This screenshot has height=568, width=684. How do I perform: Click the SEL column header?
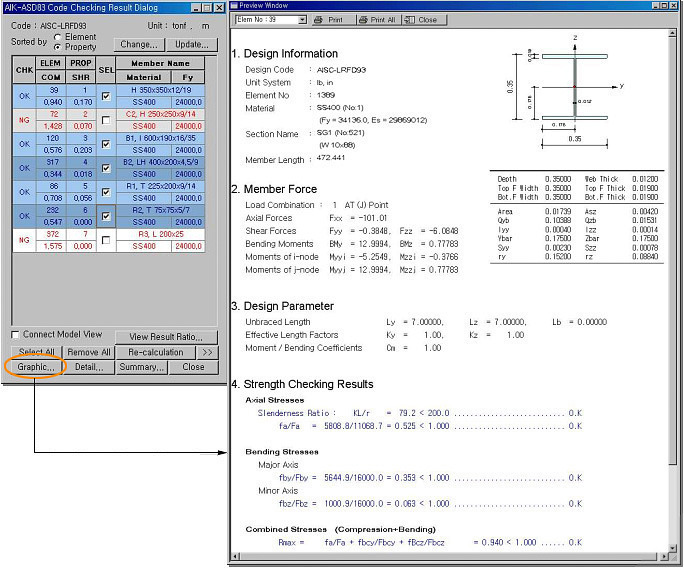(x=106, y=70)
